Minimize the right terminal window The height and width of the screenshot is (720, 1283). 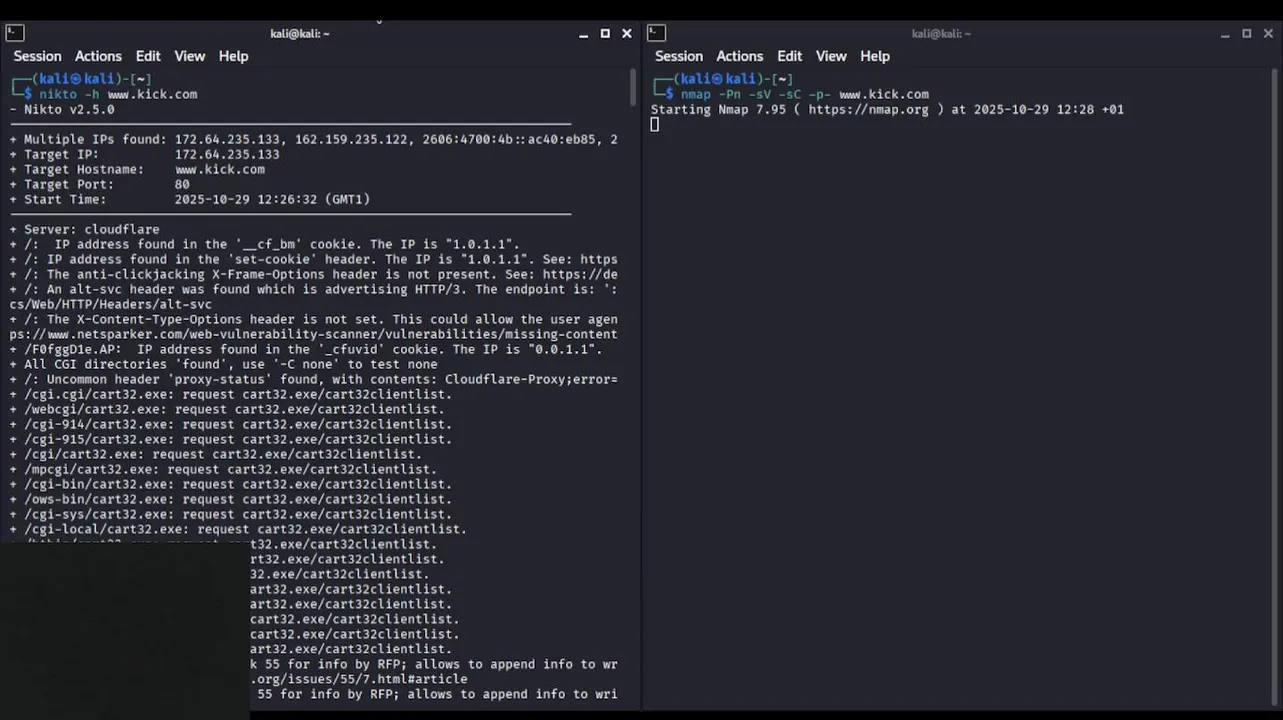(1225, 34)
